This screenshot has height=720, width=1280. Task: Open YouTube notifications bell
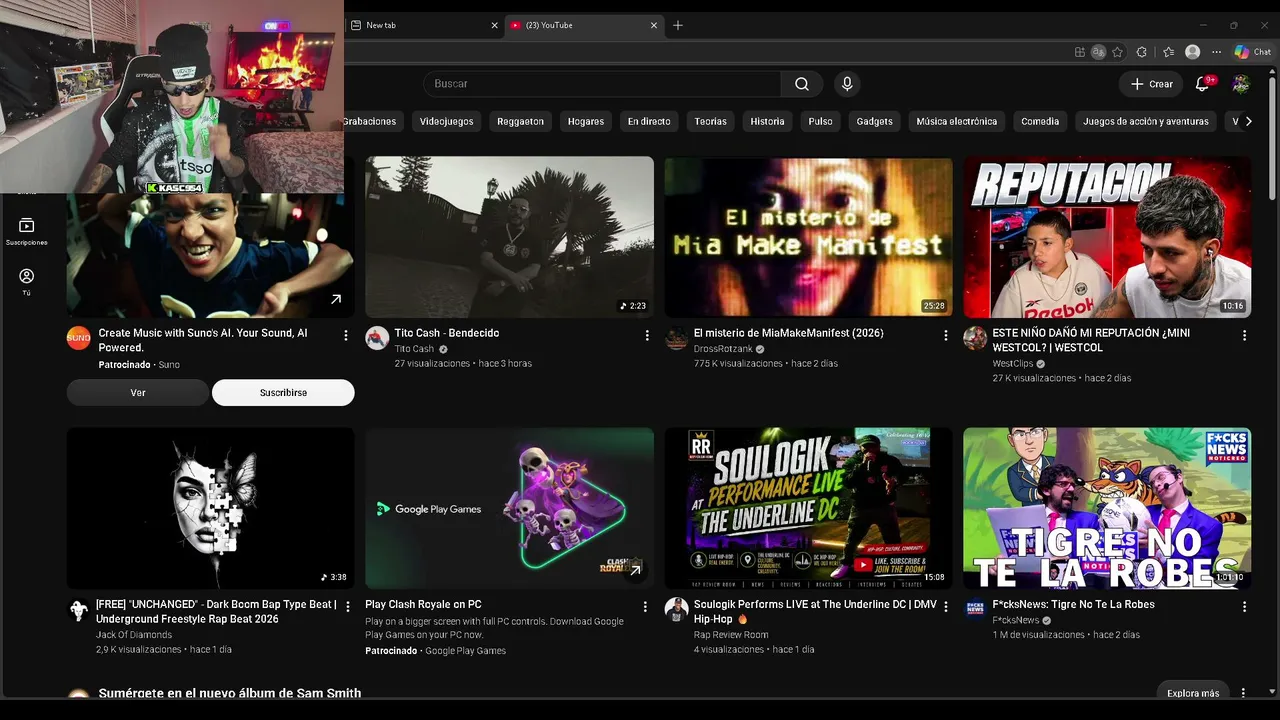(1203, 84)
